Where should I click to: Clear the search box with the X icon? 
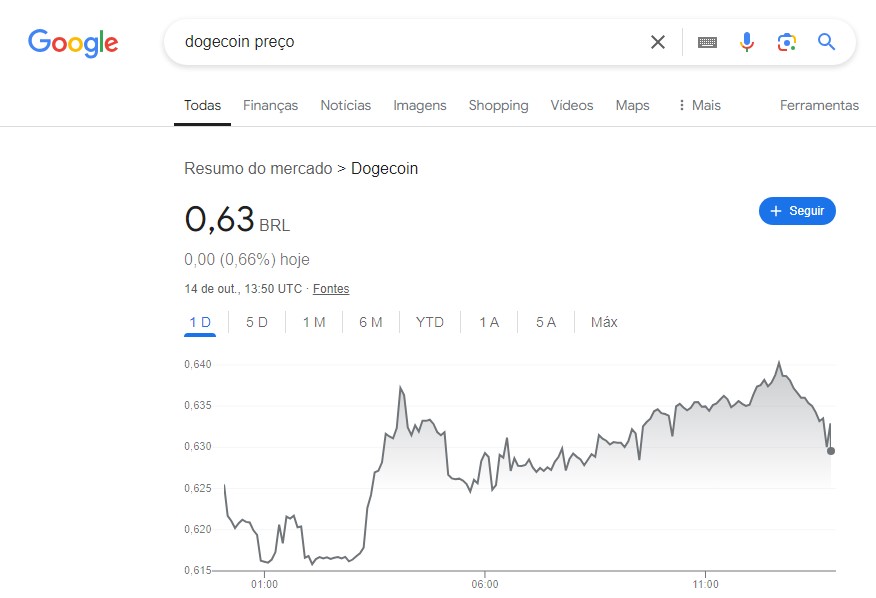pos(658,42)
